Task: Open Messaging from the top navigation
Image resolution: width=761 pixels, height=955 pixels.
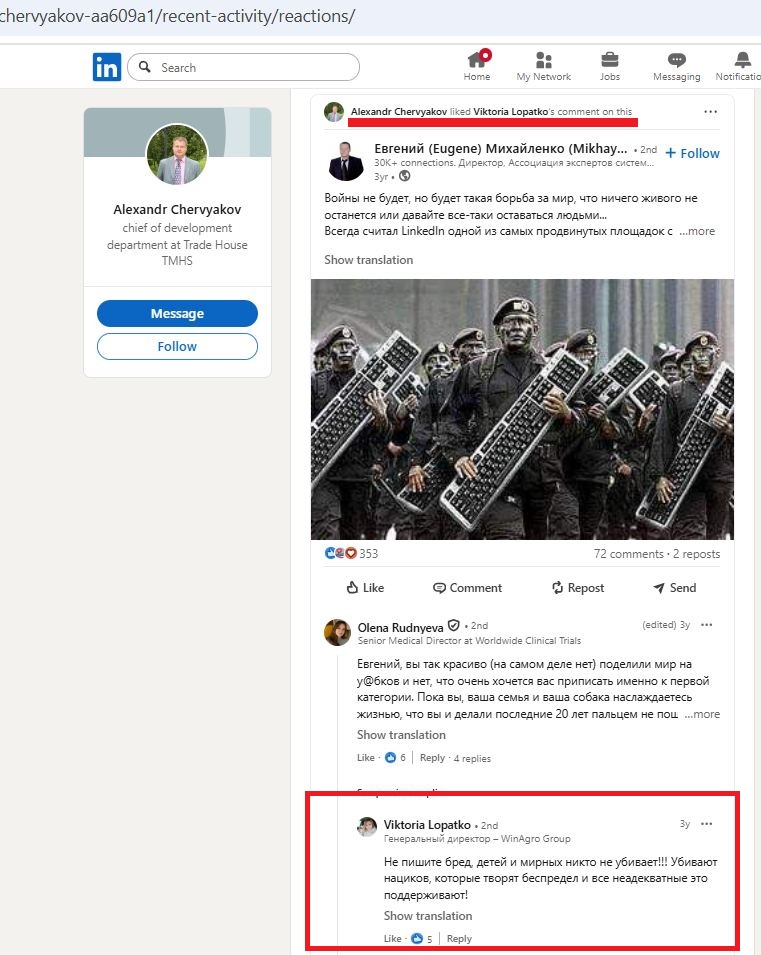Action: (677, 66)
